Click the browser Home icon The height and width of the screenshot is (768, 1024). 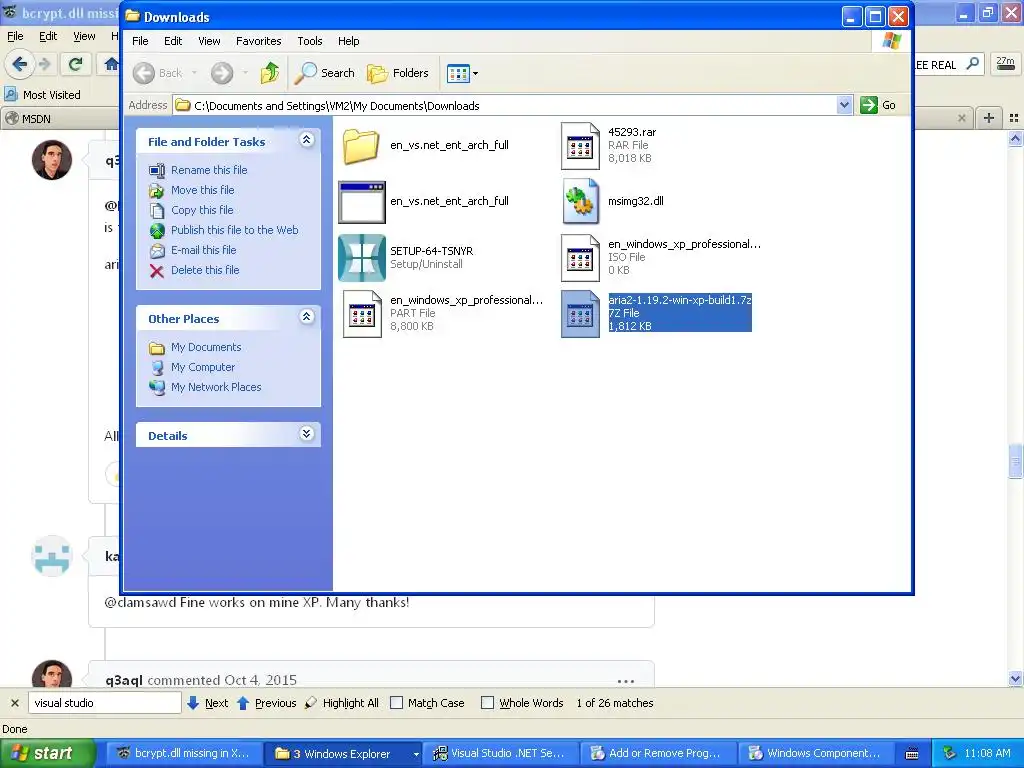[111, 64]
